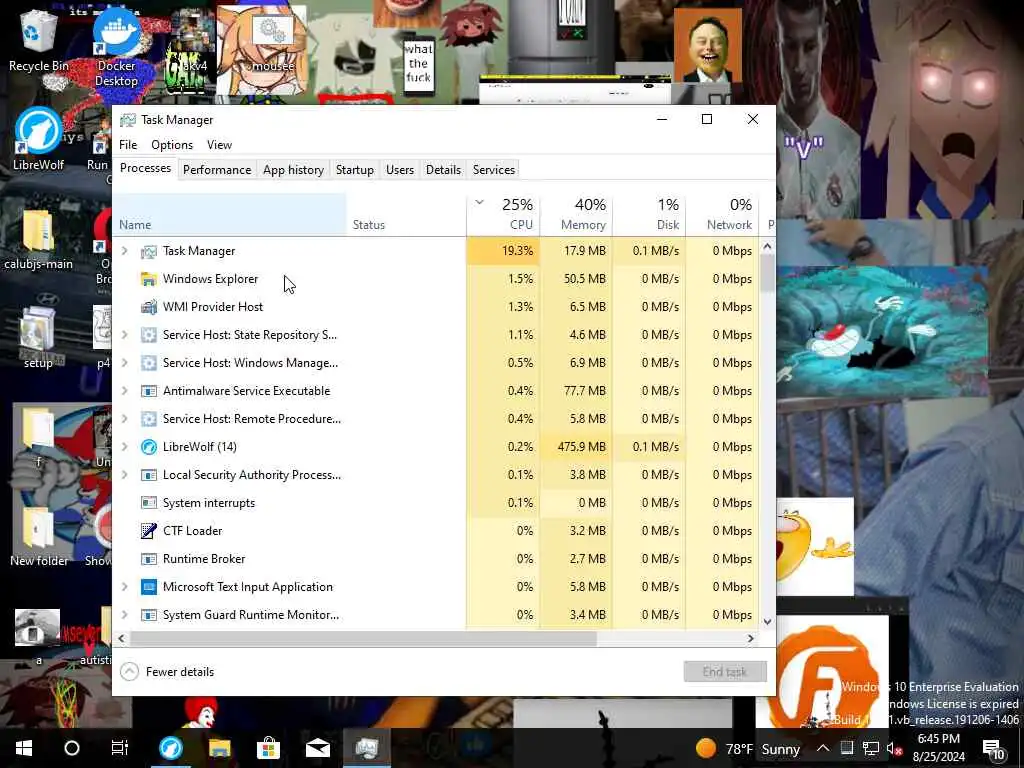Click the System interrupts process icon
This screenshot has height=768, width=1024.
(149, 503)
